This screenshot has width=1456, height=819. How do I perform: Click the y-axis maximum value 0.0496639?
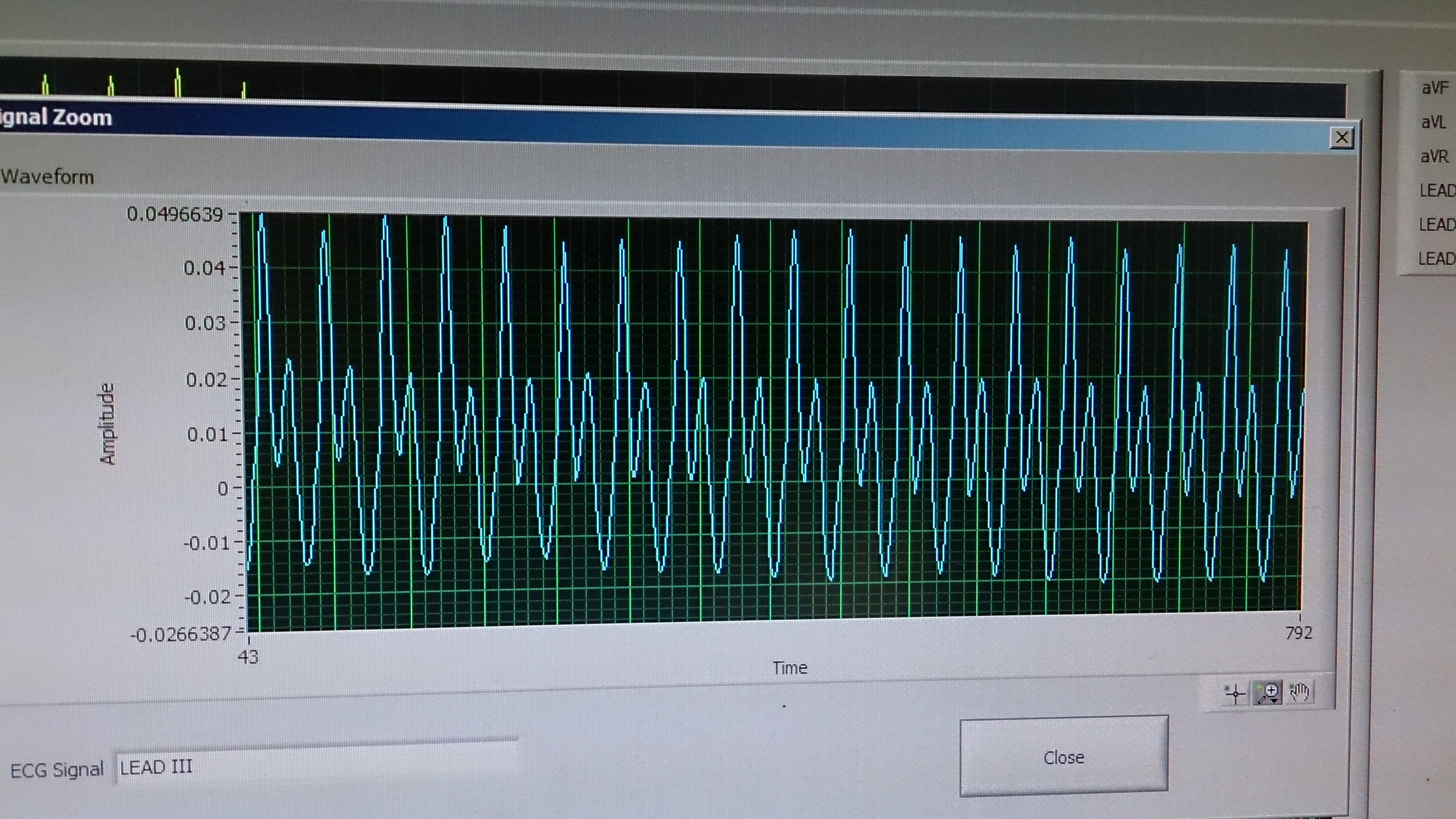coord(175,214)
